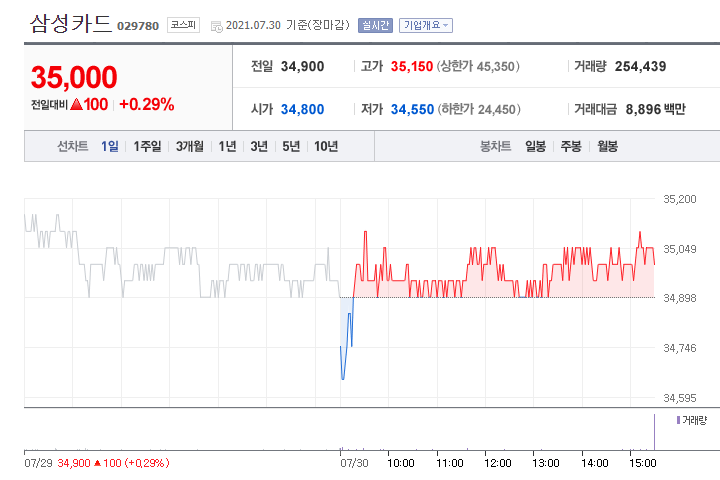Click the blue opening dip on chart
Viewport: 720px width, 480px height.
(x=346, y=339)
